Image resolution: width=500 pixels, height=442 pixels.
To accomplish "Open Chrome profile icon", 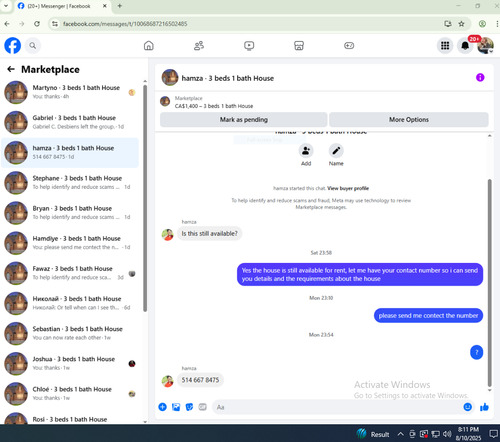I will tap(482, 24).
